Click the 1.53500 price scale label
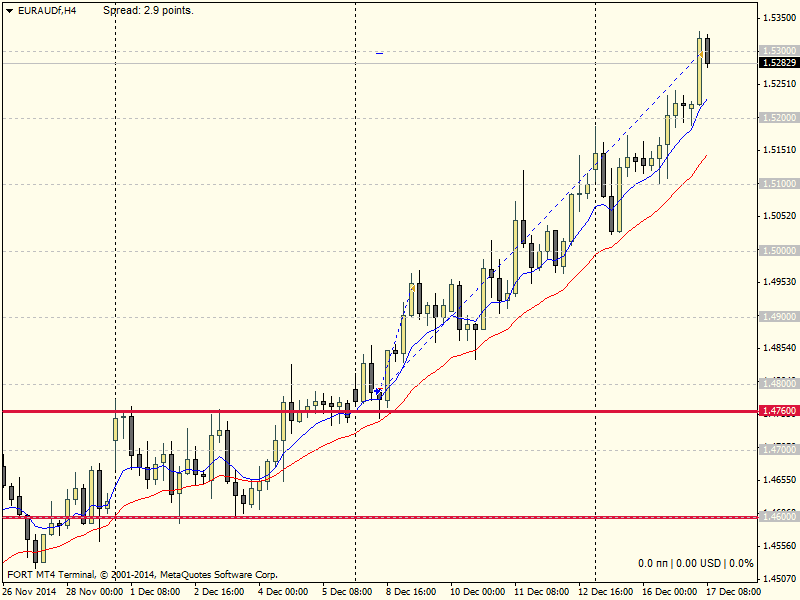800x600 pixels. coord(779,18)
